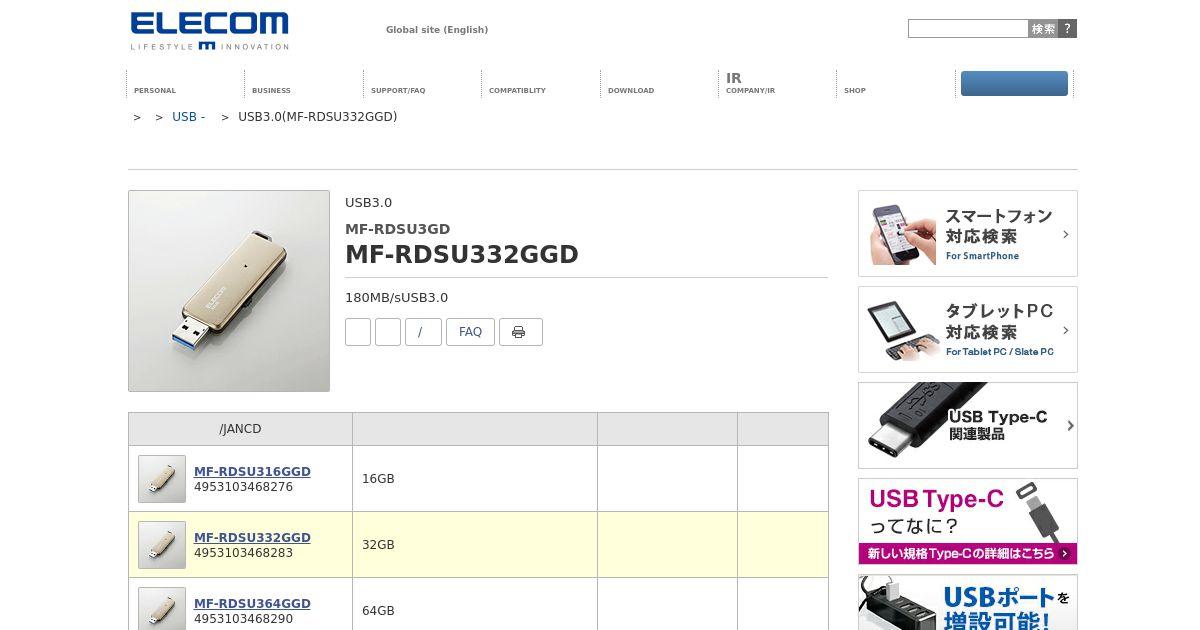Click the 32GB capacity cell
Image resolution: width=1200 pixels, height=630 pixels.
(475, 545)
